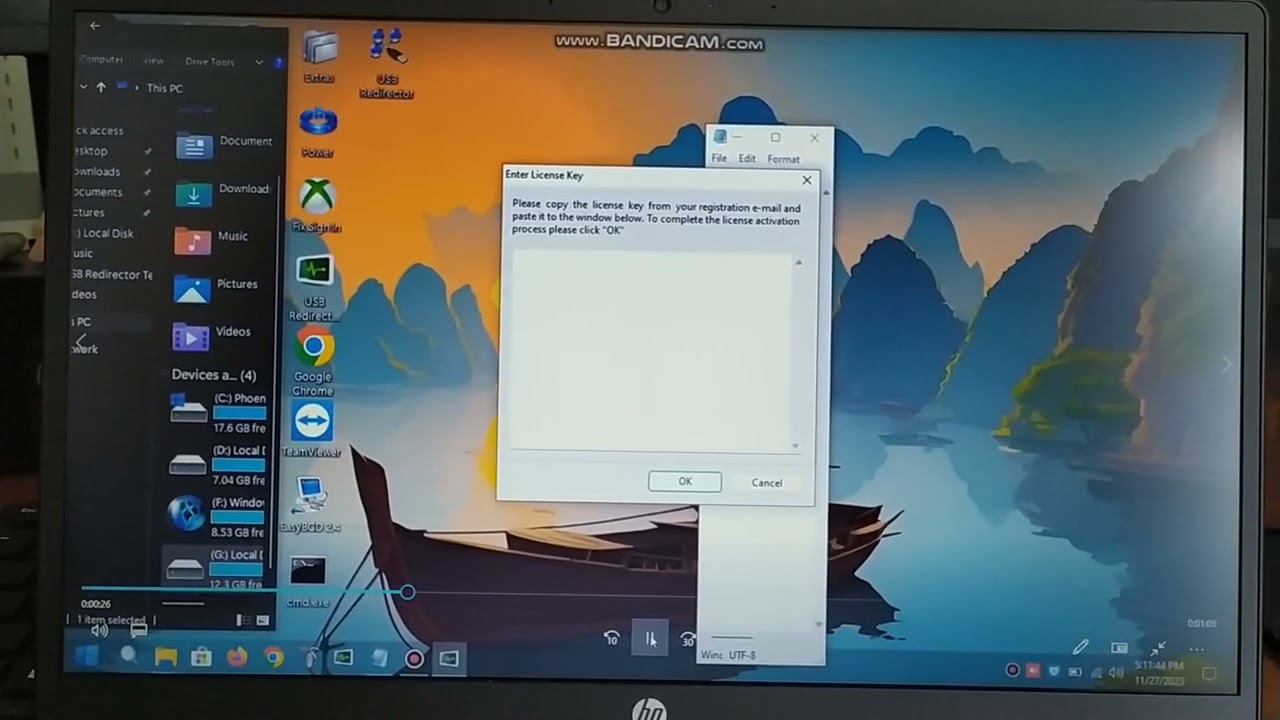Image resolution: width=1280 pixels, height=720 pixels.
Task: Open Chrome from taskbar
Action: tap(273, 657)
